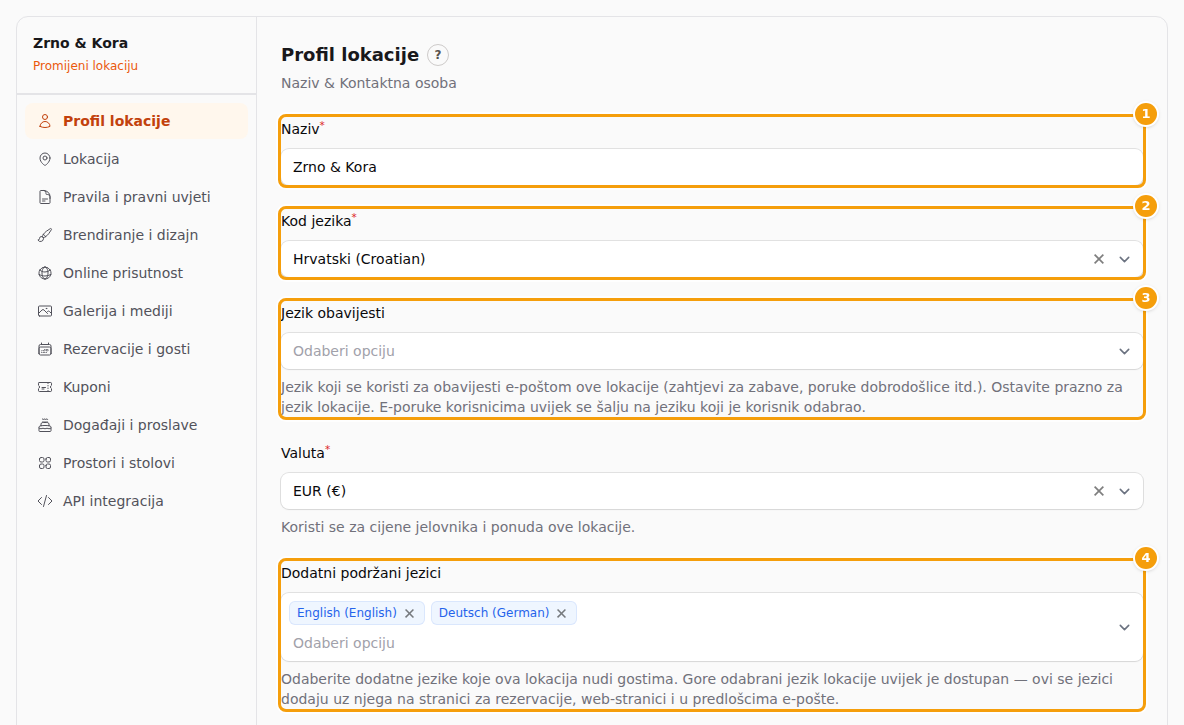Go to Pravila i pravni uvjeti
This screenshot has height=725, width=1184.
137,197
